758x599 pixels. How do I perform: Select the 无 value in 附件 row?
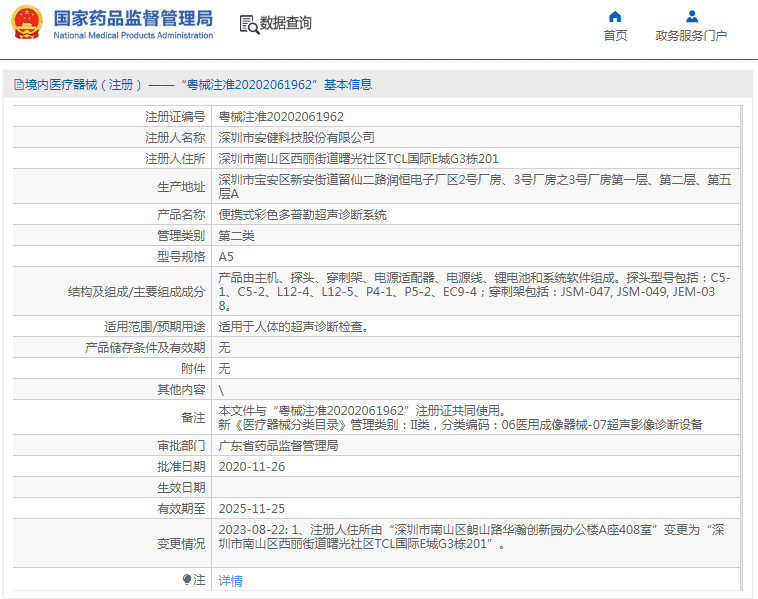point(224,369)
